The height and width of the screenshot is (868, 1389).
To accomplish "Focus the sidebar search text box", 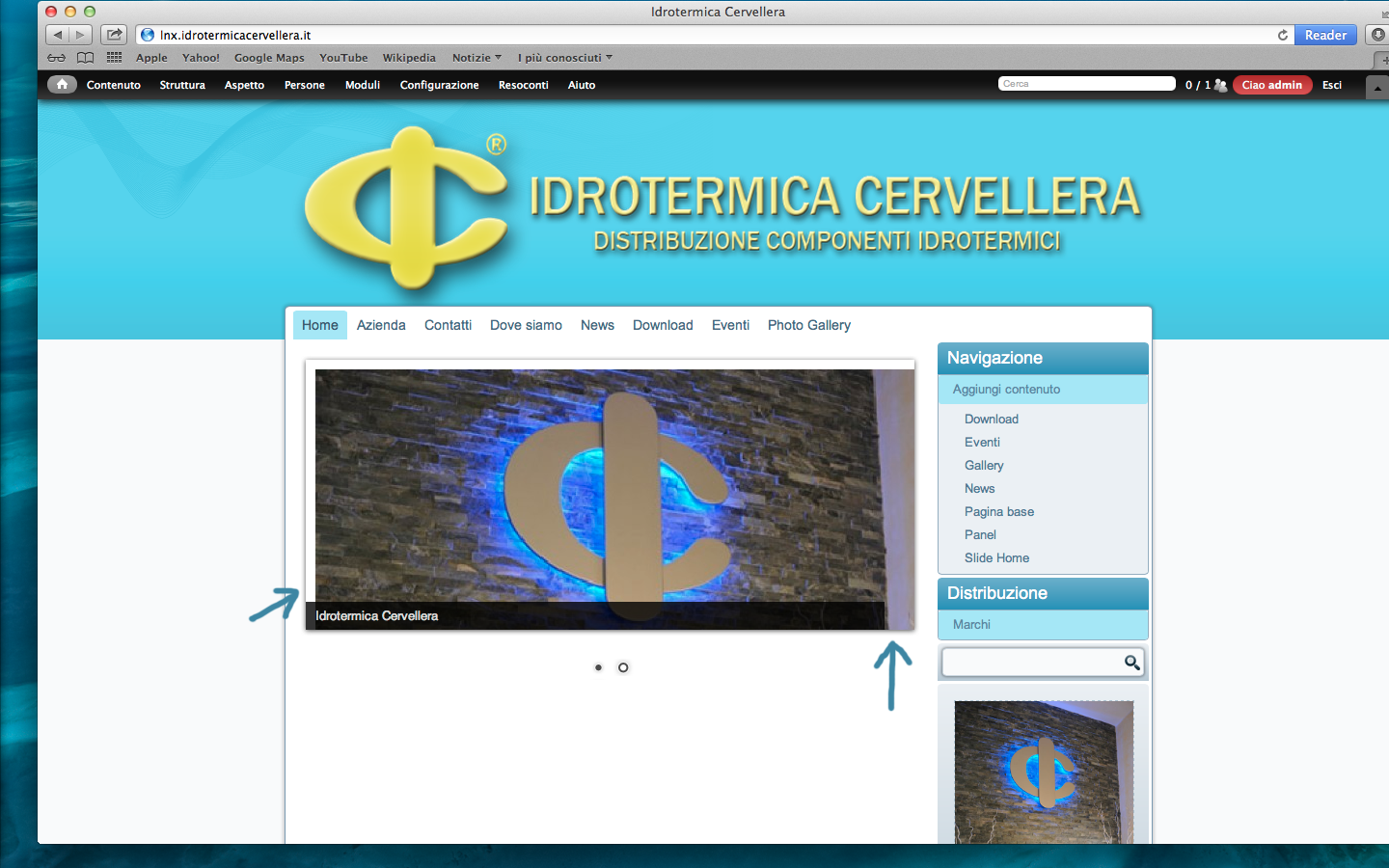I will coord(1032,663).
